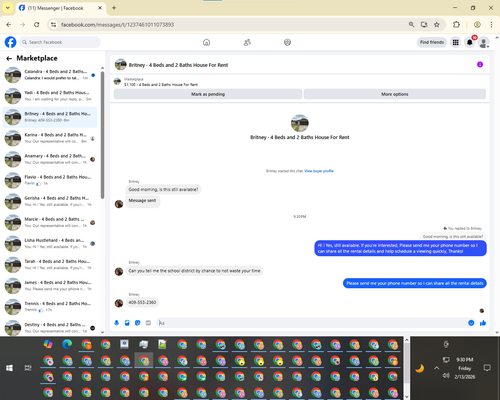
Task: Open the emoji picker in message box
Action: point(471,323)
